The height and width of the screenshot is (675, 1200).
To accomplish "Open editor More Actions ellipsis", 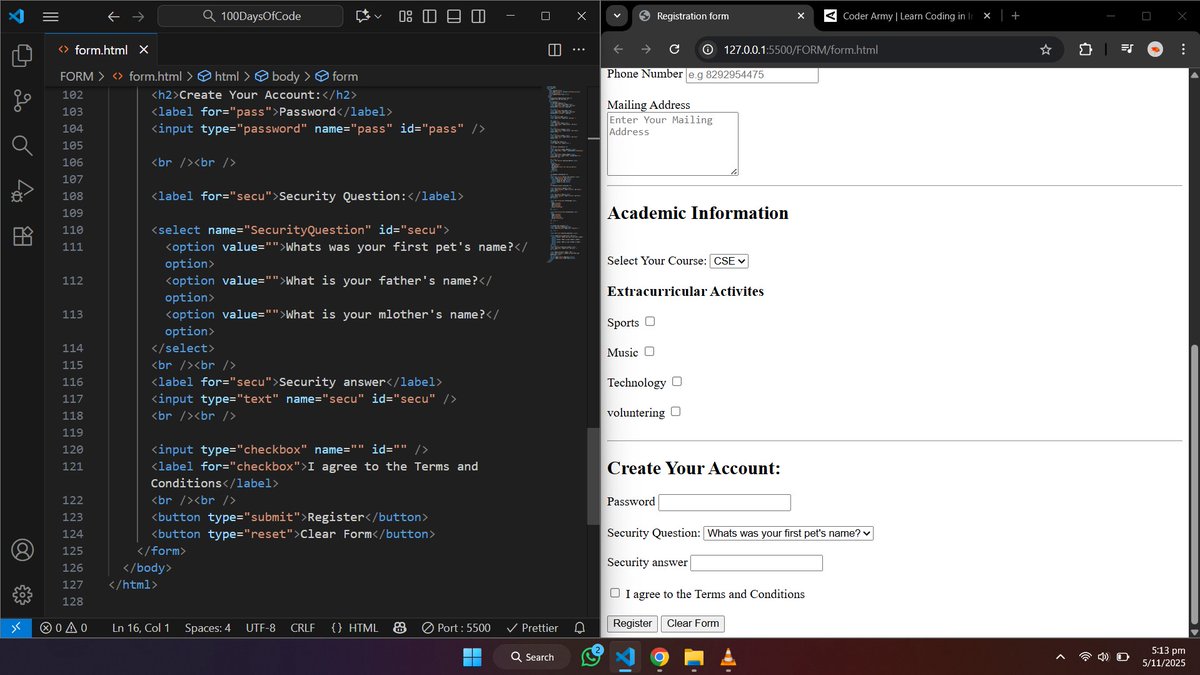I will click(x=579, y=50).
